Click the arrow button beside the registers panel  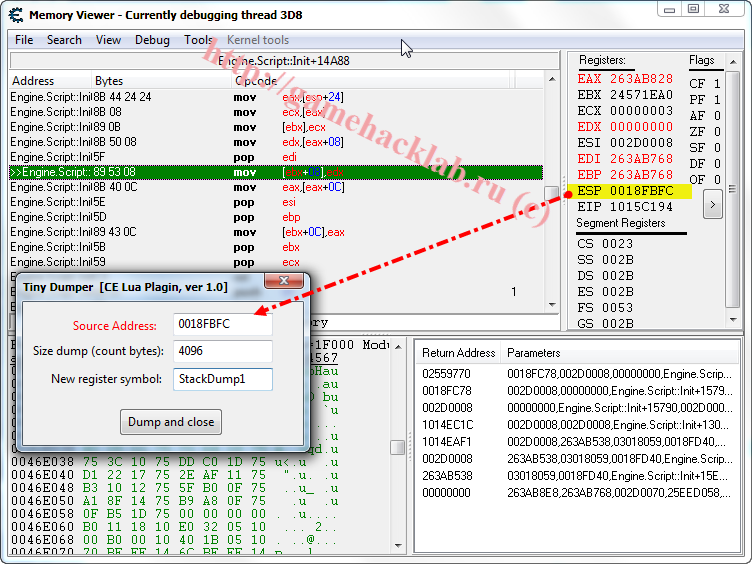tap(713, 204)
